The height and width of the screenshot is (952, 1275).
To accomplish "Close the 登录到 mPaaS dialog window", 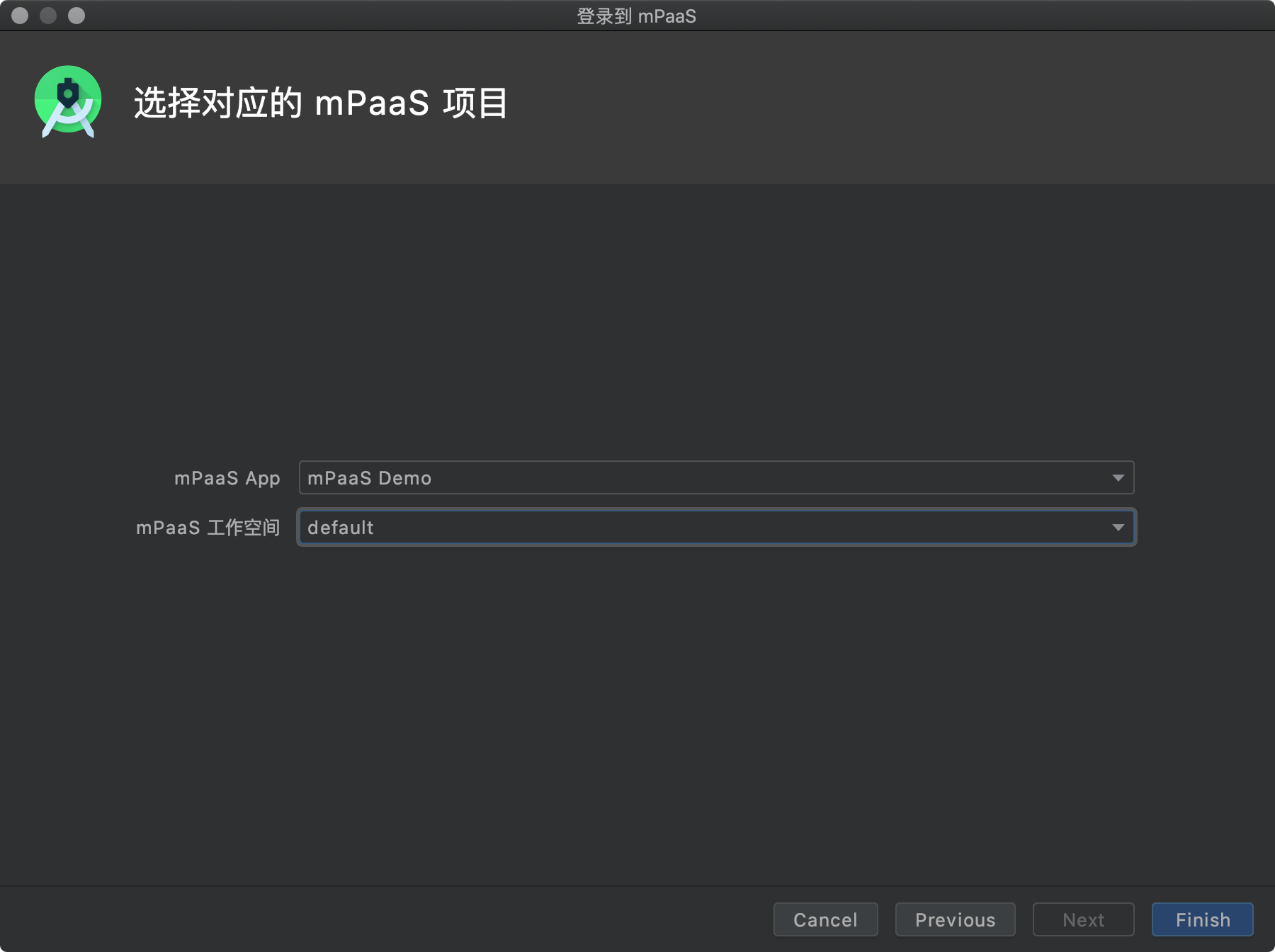I will tap(20, 16).
